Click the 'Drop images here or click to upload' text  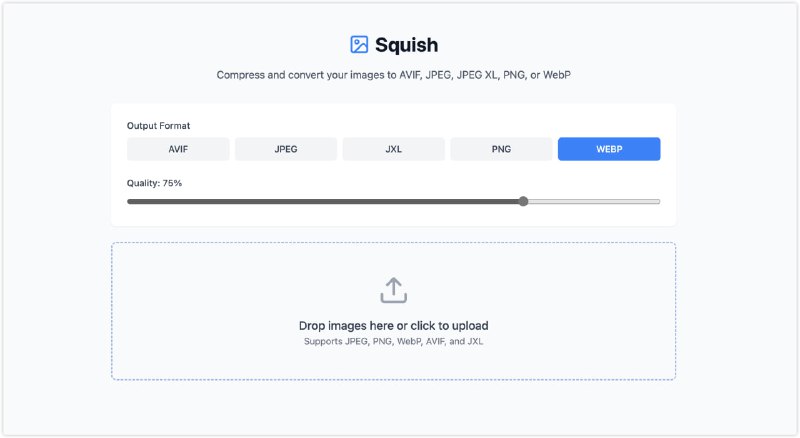coord(393,326)
